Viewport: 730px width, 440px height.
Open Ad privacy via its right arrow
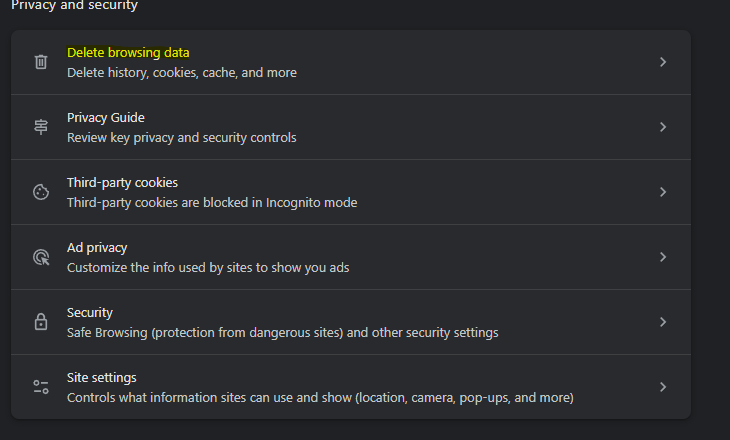662,257
